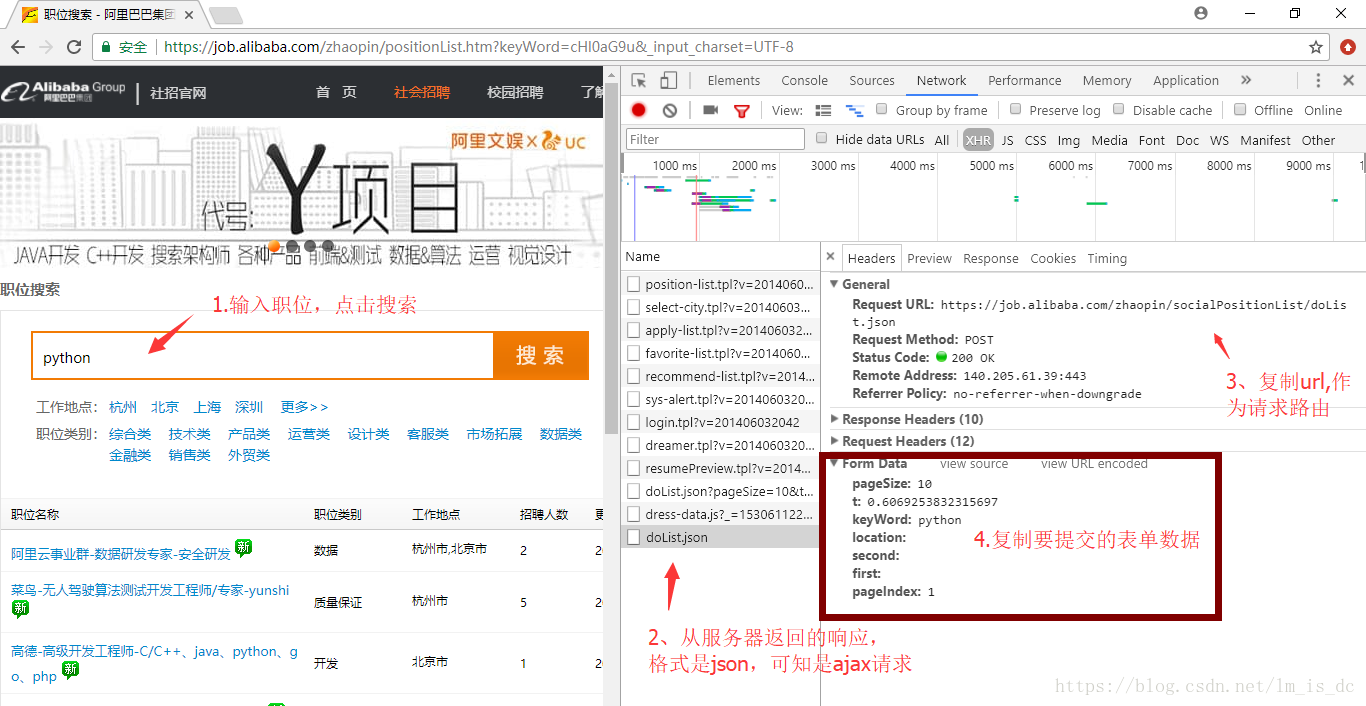Screen dimensions: 1366x706
Task: Open the red extension icon beside the address bar
Action: (1347, 47)
